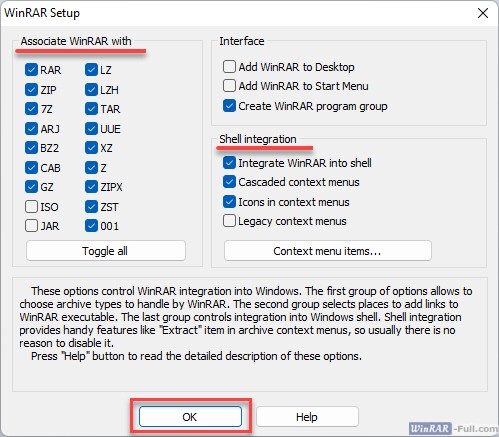Enable Legacy context menus
The width and height of the screenshot is (499, 437).
229,221
